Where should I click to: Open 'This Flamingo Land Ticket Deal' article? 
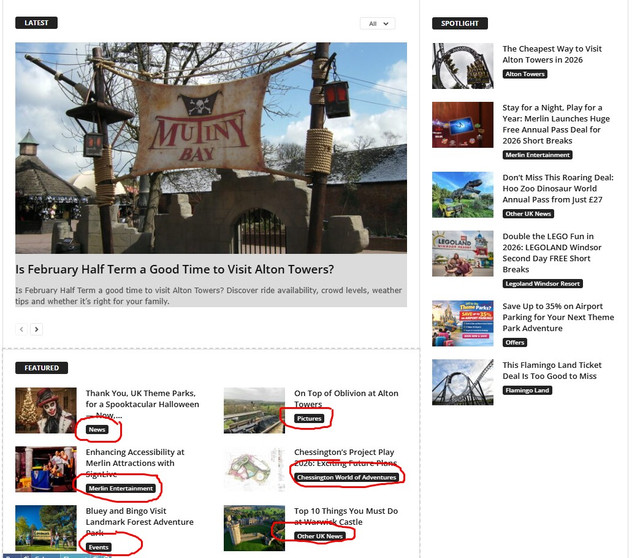click(x=552, y=371)
